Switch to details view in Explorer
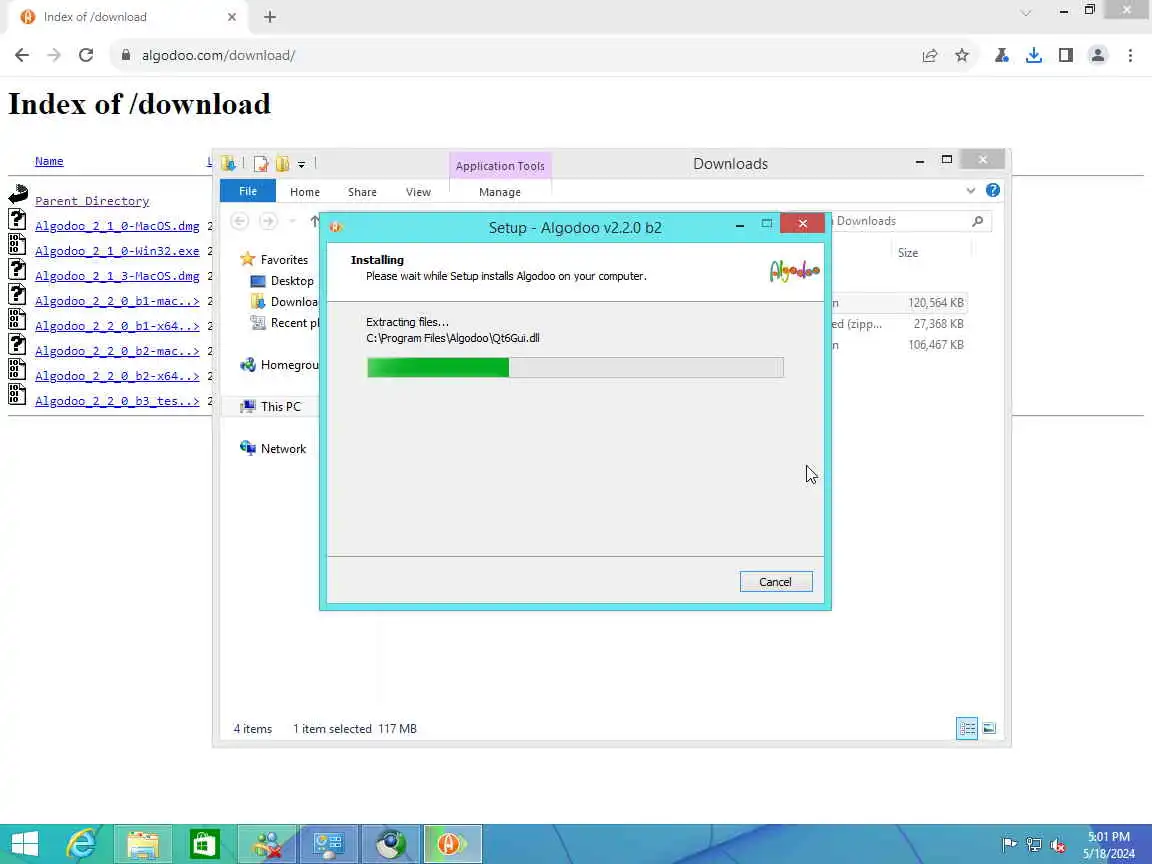 [x=967, y=728]
